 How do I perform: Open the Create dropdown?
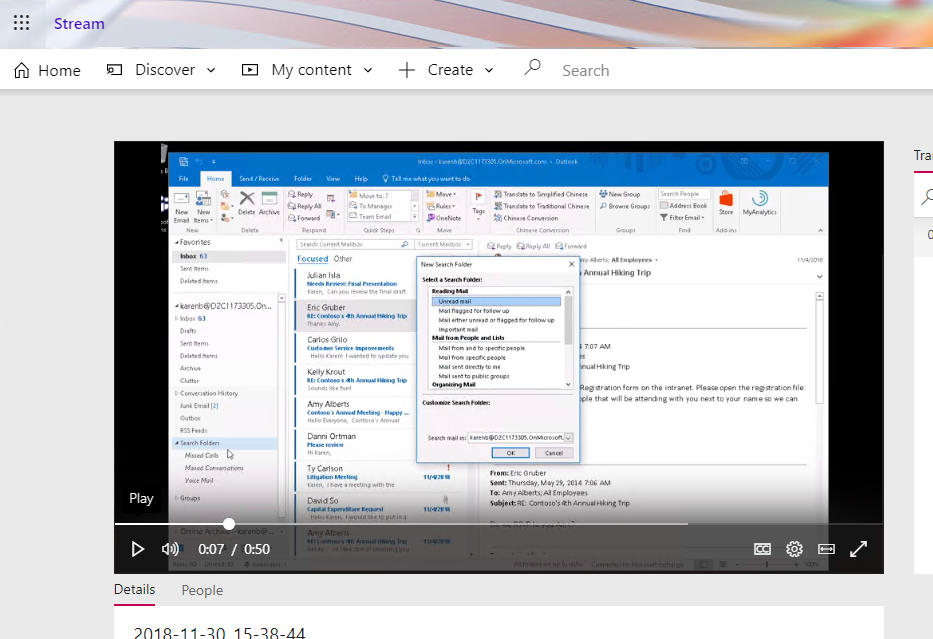(x=446, y=70)
